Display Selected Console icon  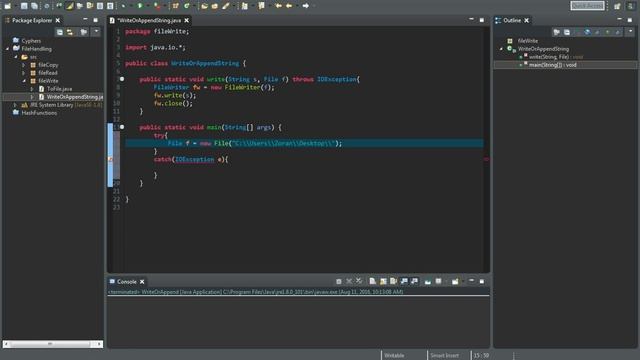(438, 281)
